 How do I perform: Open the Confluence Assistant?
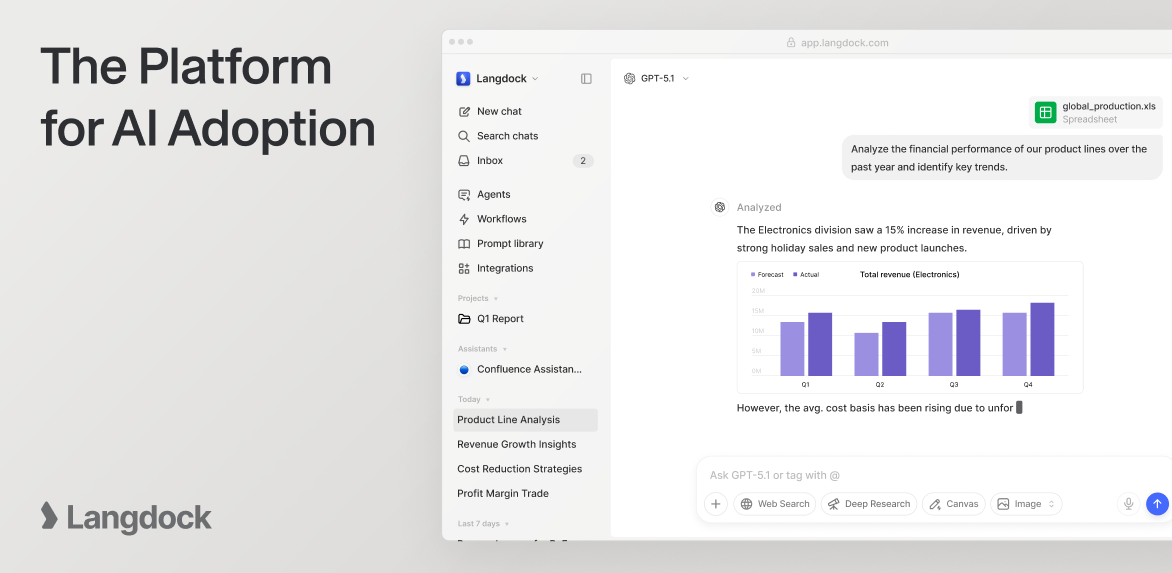coord(525,370)
